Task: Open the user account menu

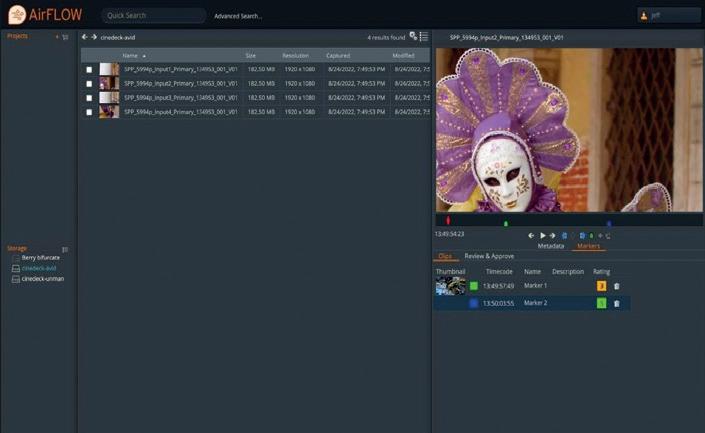Action: tap(669, 15)
